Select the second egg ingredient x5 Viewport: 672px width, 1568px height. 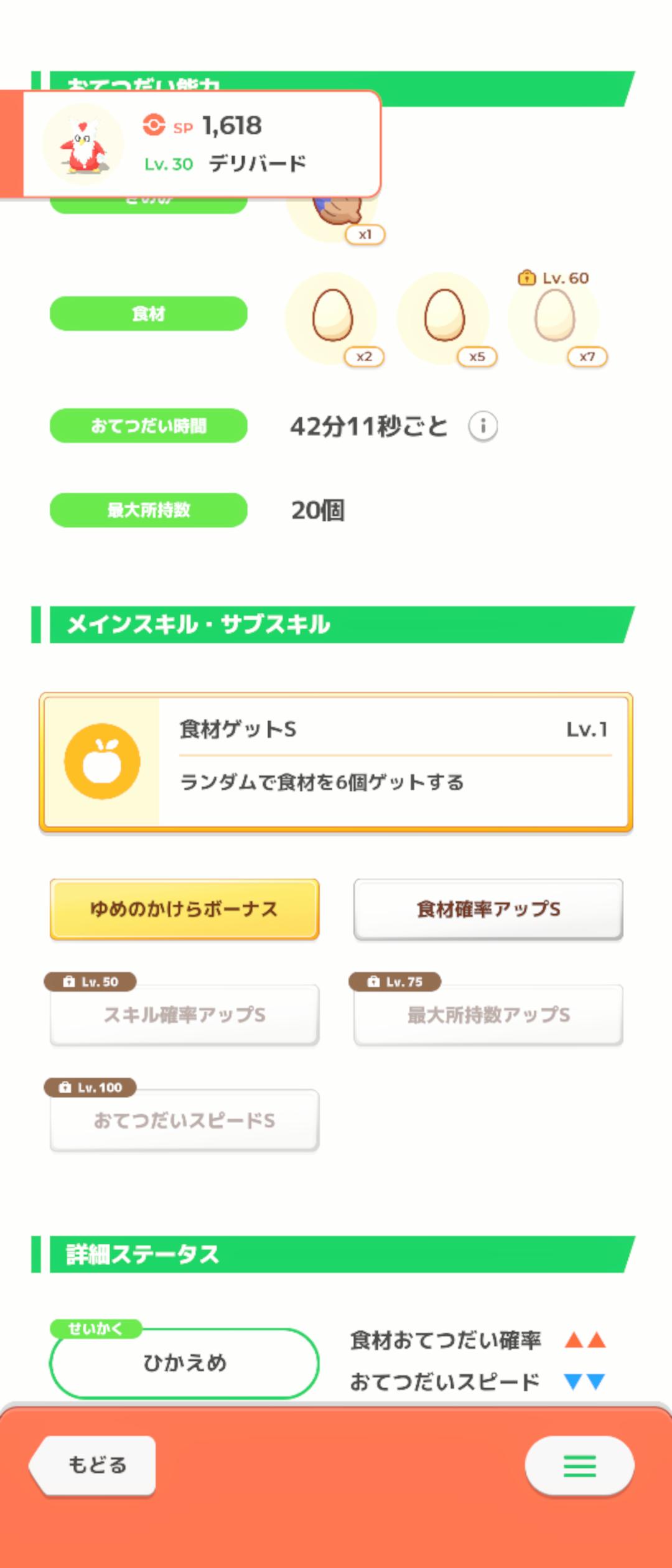[444, 317]
